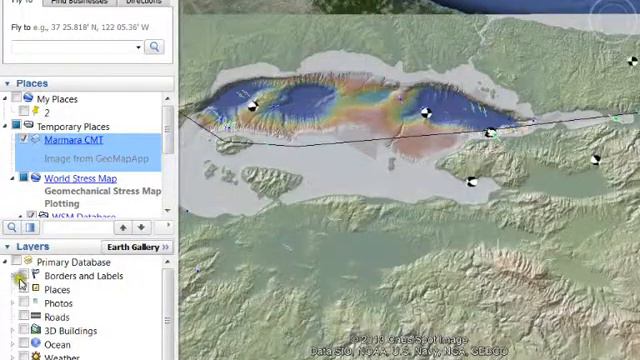Click beach ball marker on southern gulf shore
The image size is (640, 360).
point(472,182)
